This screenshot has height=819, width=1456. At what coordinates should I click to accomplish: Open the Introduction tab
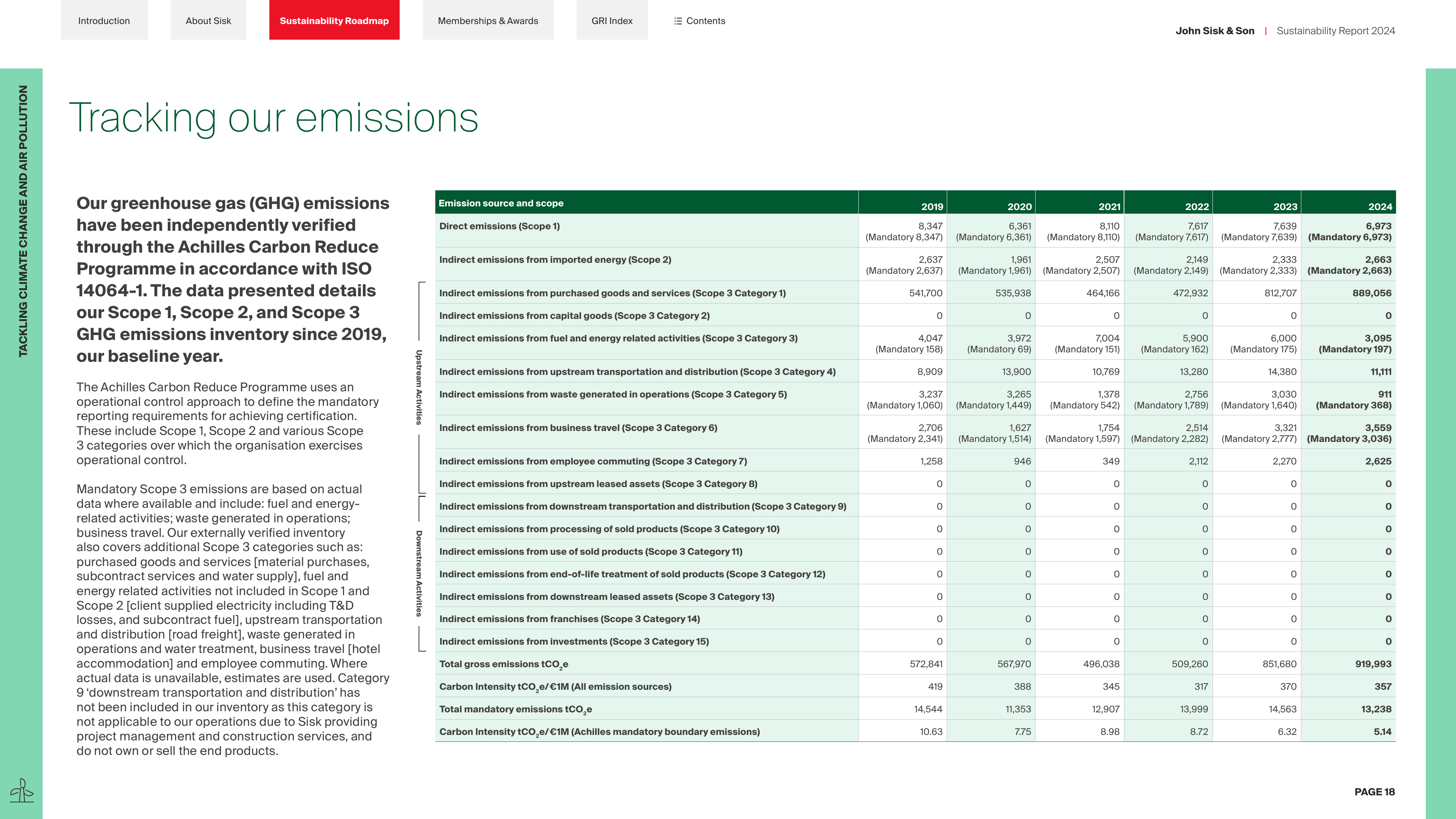[x=104, y=20]
